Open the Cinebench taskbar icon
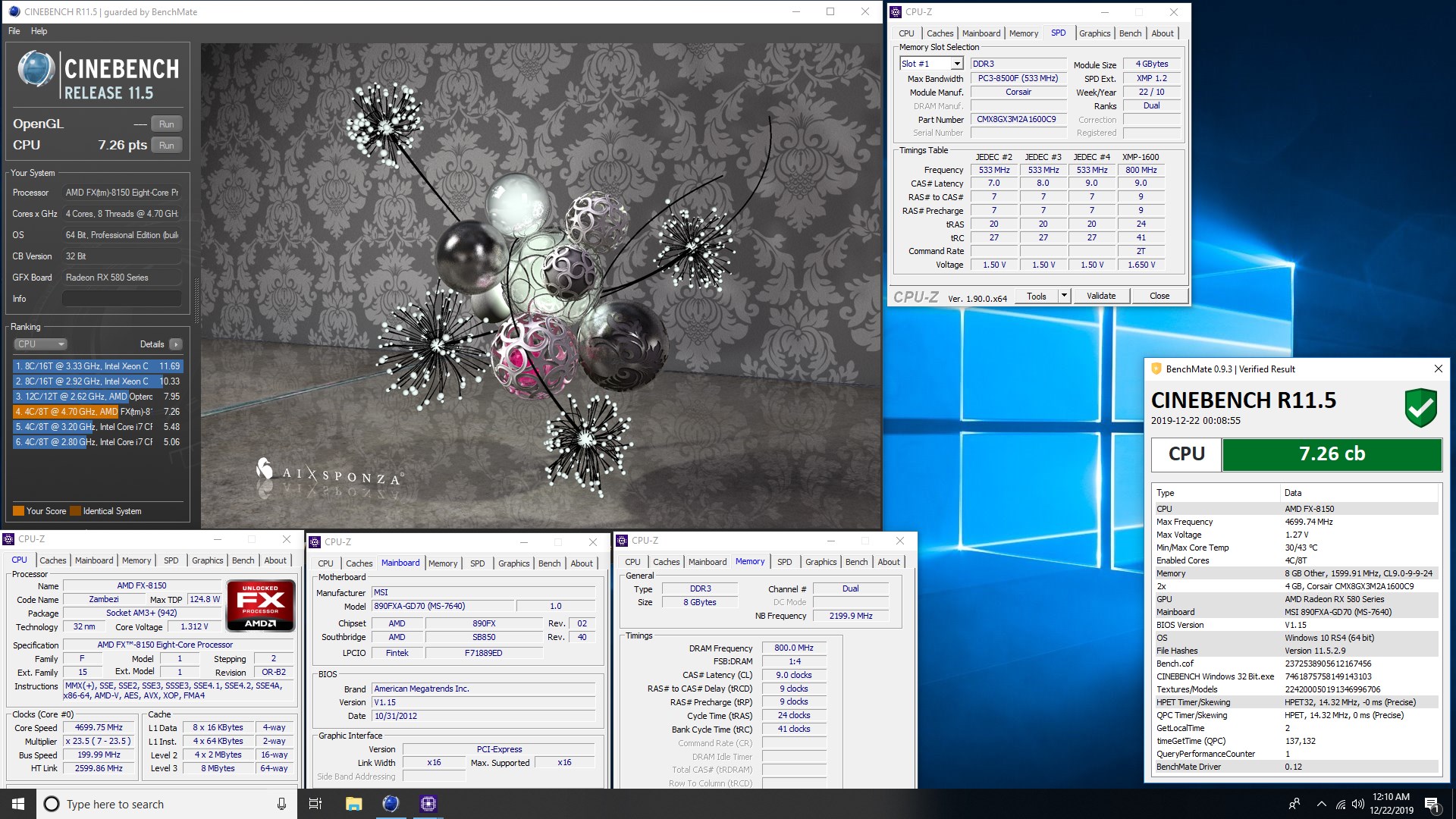This screenshot has width=1456, height=819. pos(391,804)
